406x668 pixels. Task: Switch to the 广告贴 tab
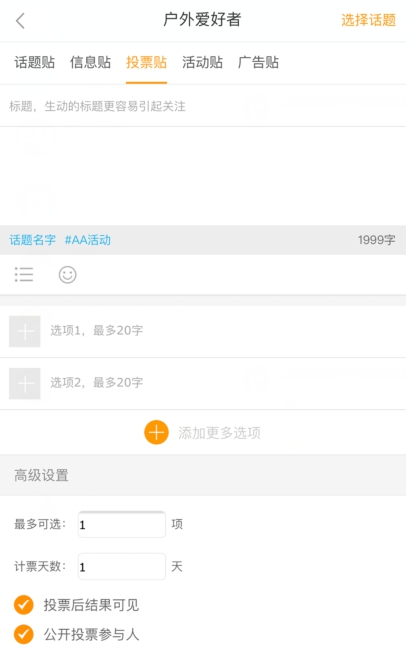[x=258, y=63]
